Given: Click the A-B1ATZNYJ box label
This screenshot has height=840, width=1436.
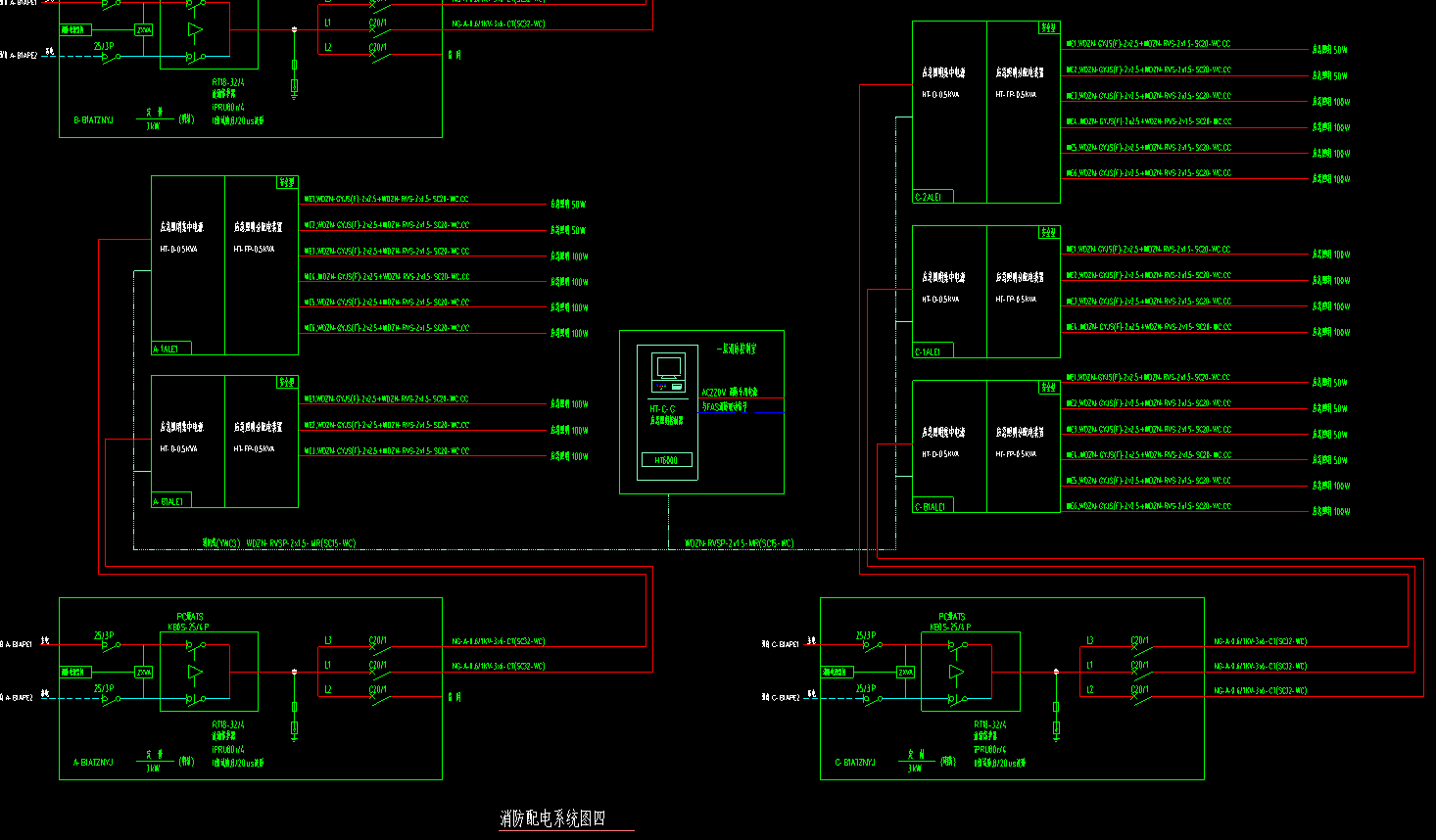Looking at the screenshot, I should coord(93,762).
